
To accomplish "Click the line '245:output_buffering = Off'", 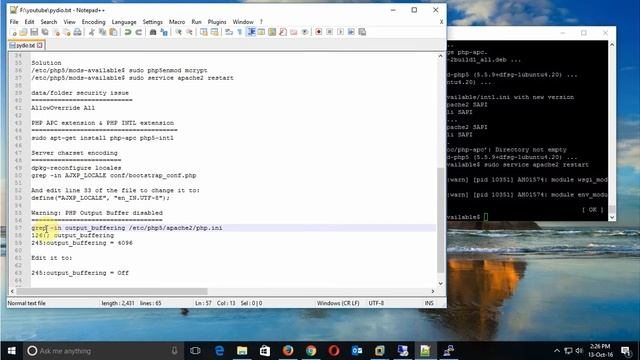I will (80, 273).
